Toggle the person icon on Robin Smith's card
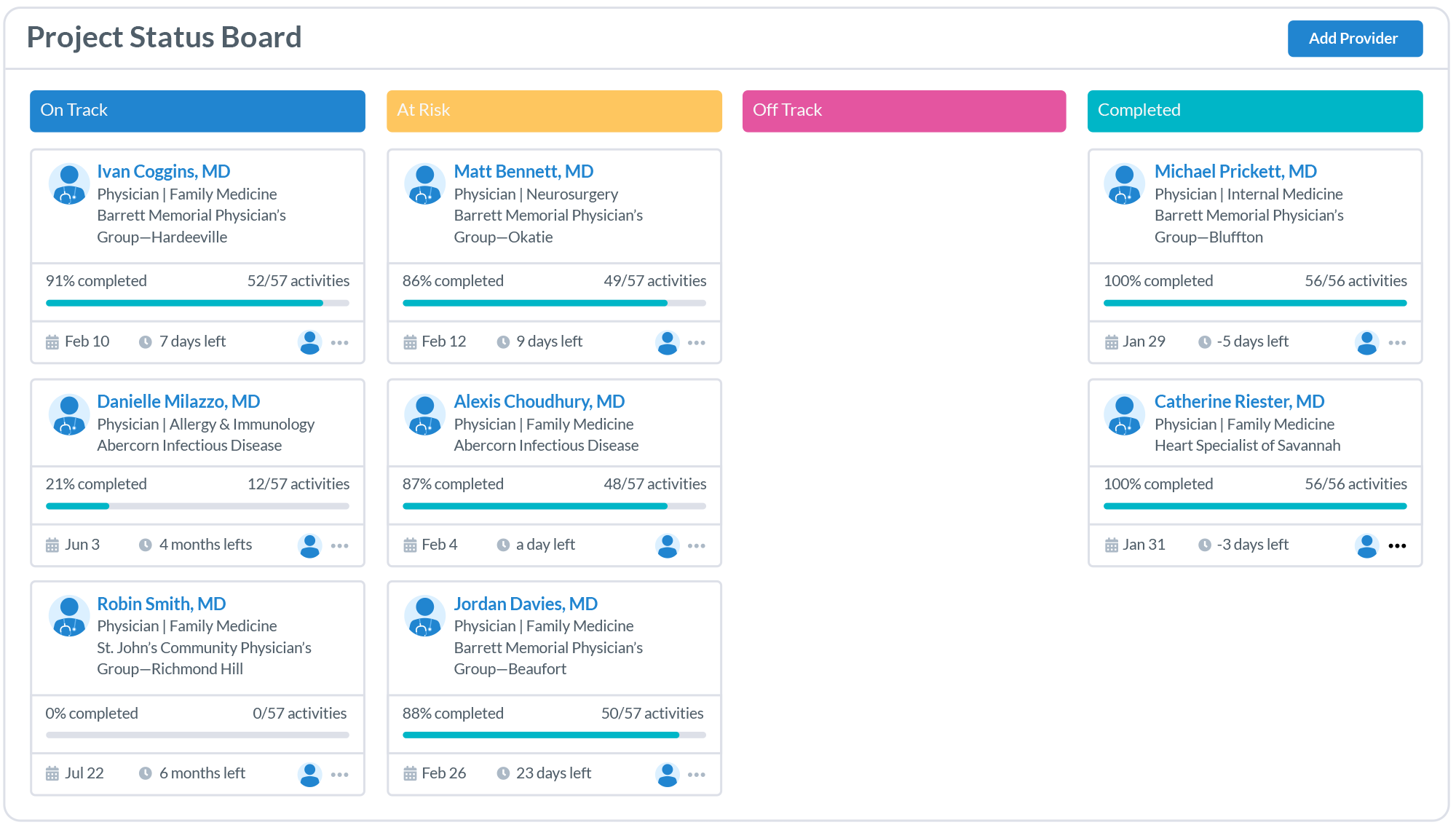The width and height of the screenshot is (1456, 833). point(309,773)
